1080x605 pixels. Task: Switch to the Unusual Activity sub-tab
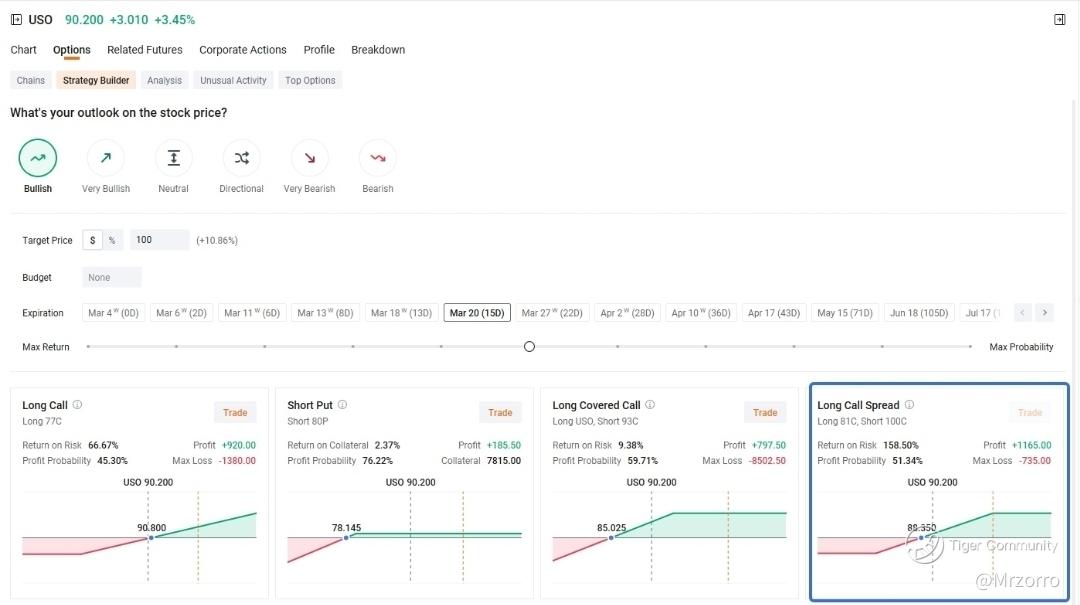tap(233, 80)
